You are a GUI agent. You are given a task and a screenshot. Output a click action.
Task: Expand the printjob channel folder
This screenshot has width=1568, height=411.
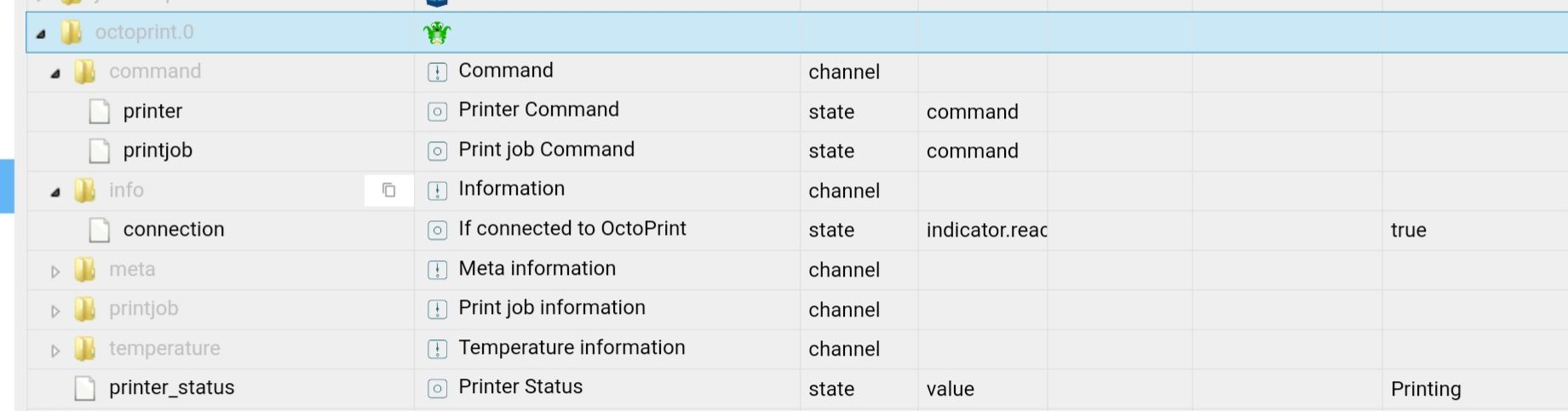click(55, 311)
